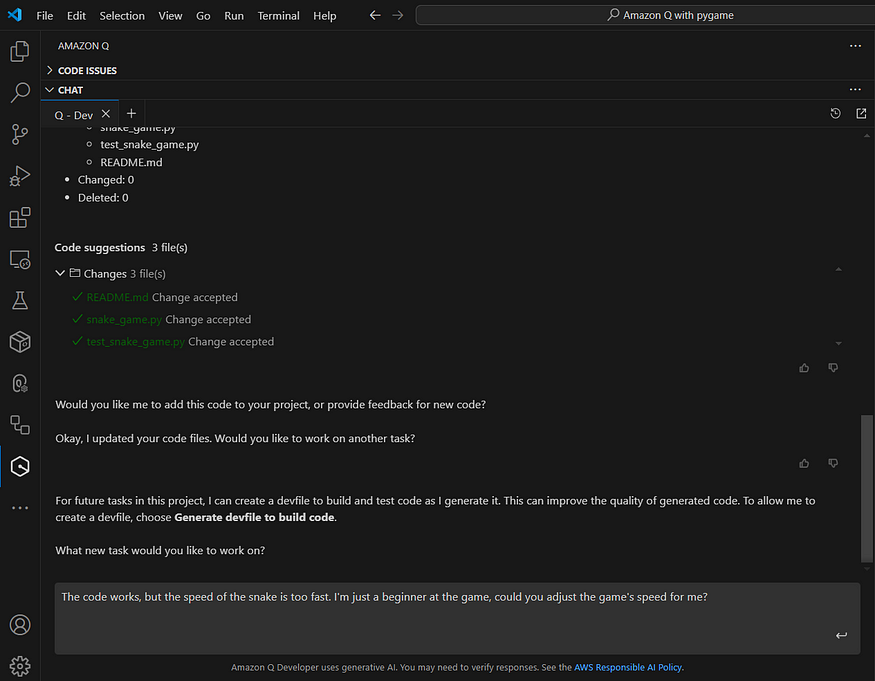The image size is (875, 681).
Task: Open the Accounts profile icon
Action: point(20,625)
